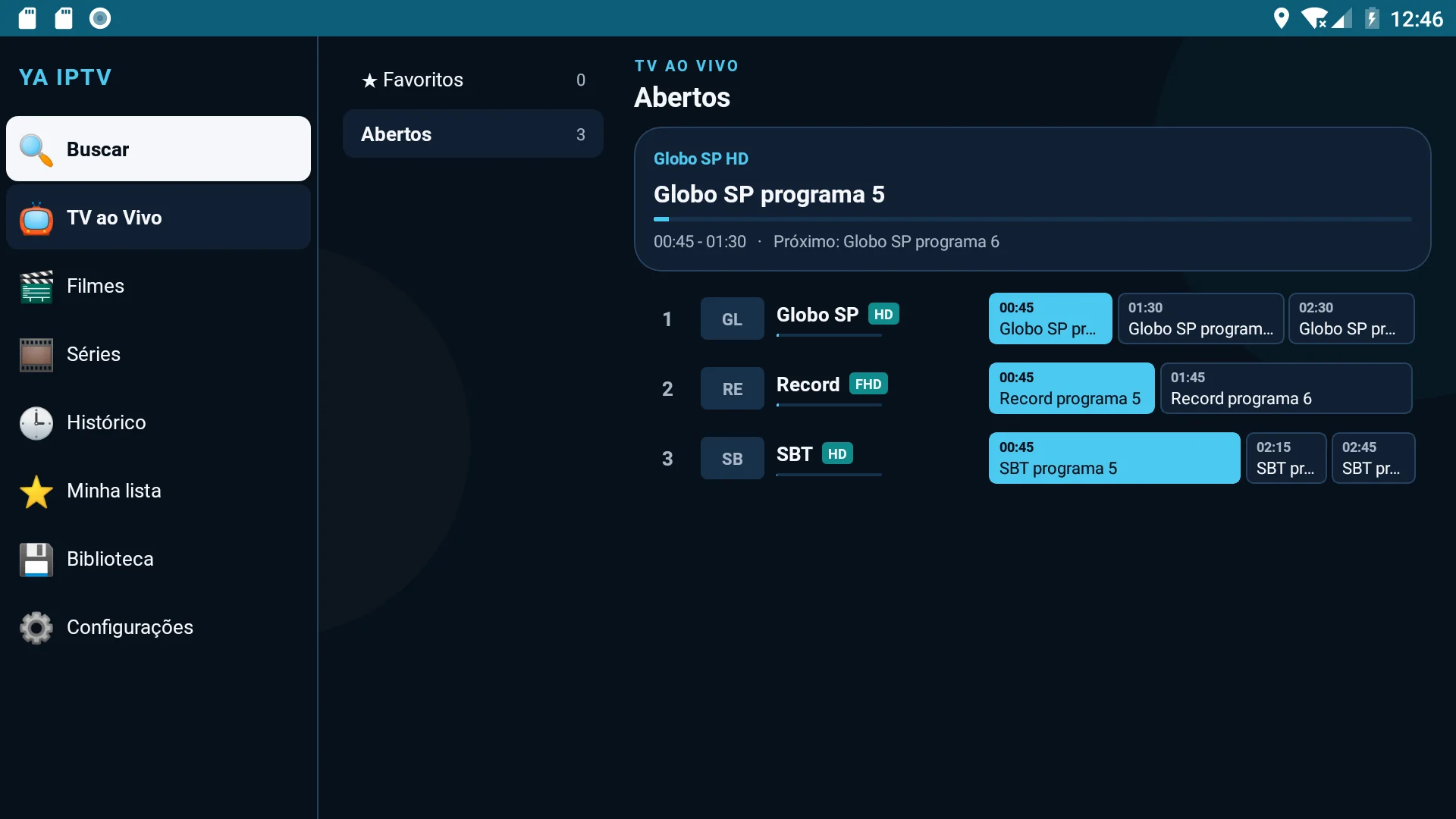Viewport: 1456px width, 819px height.
Task: Select Globo SP 01:30 program block
Action: (1200, 318)
